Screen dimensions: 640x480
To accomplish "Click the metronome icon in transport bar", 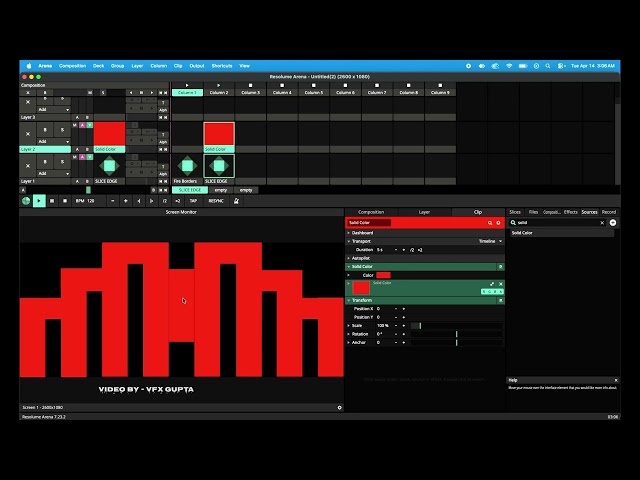I will point(236,201).
